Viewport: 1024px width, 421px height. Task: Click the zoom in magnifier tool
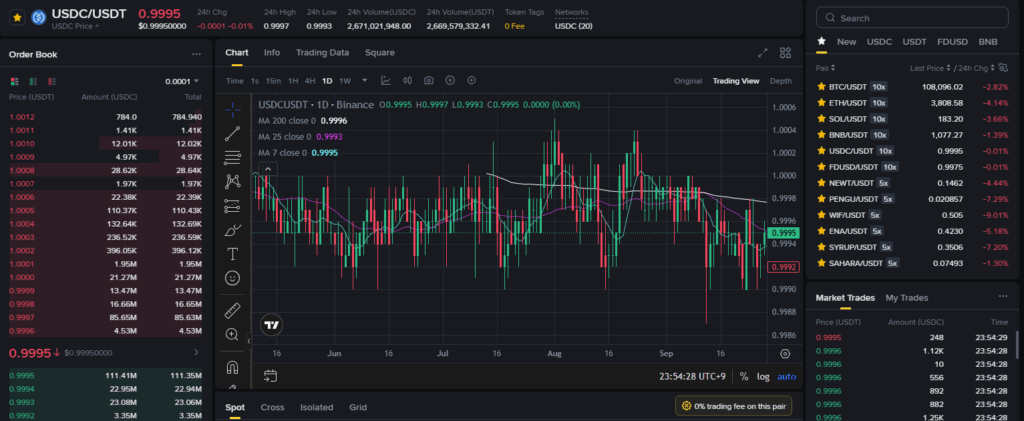pyautogui.click(x=233, y=334)
